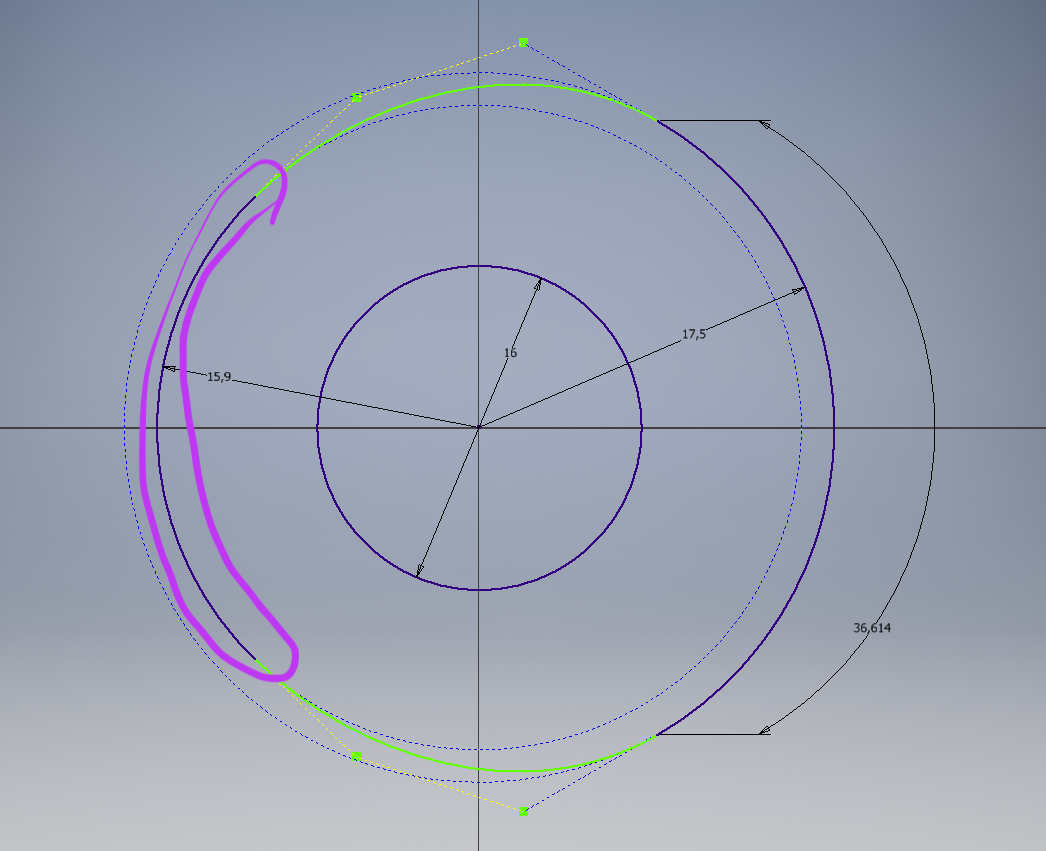The width and height of the screenshot is (1046, 851).
Task: Select the 36,614 arc dimension value
Action: (x=871, y=628)
